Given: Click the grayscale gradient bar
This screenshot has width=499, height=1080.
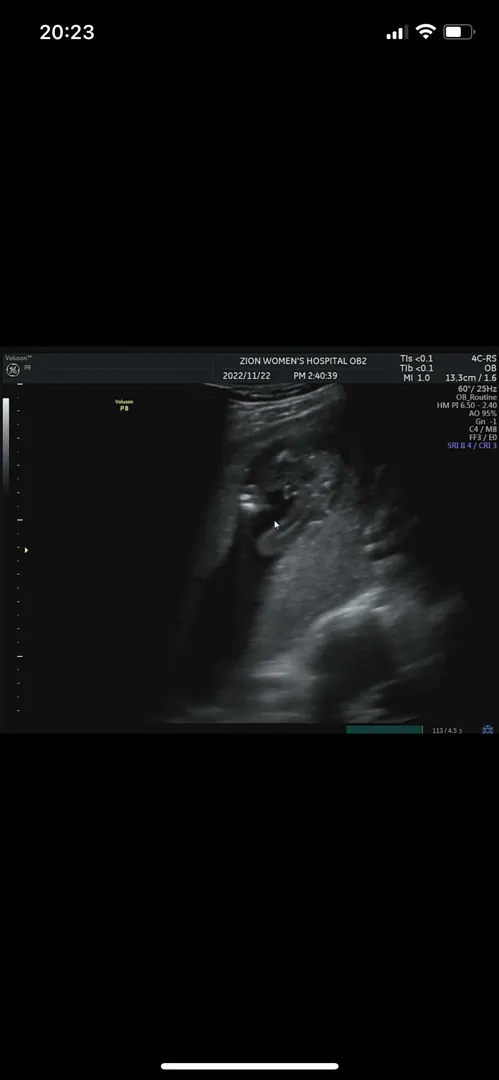Looking at the screenshot, I should tap(7, 444).
